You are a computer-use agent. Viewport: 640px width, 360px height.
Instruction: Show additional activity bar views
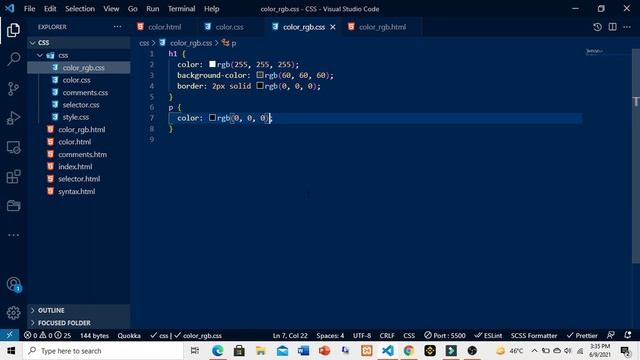(x=13, y=235)
